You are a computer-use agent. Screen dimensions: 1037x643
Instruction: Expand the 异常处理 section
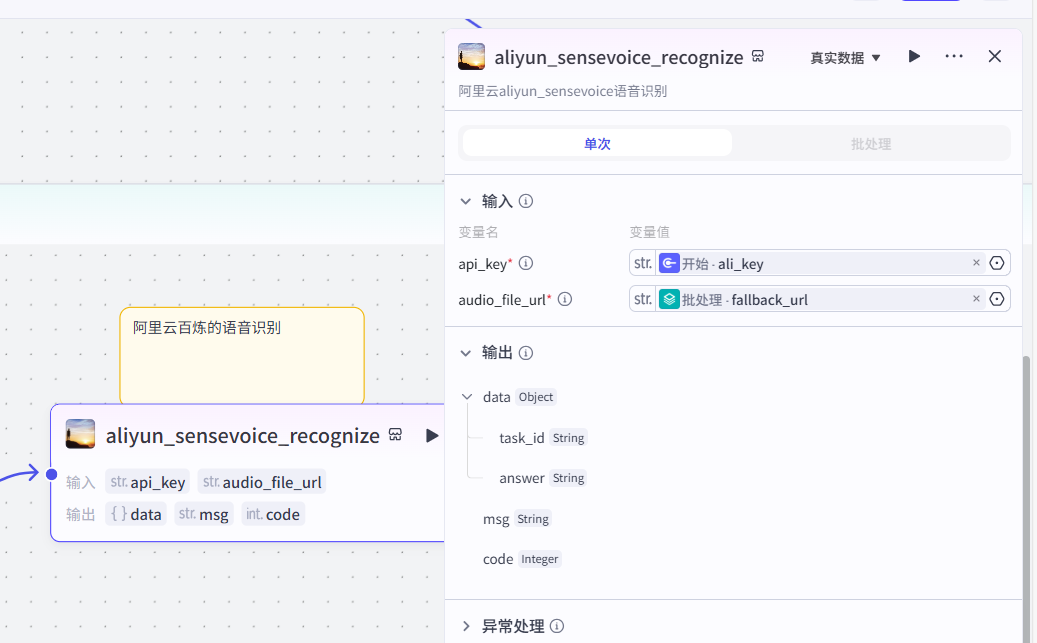(466, 627)
